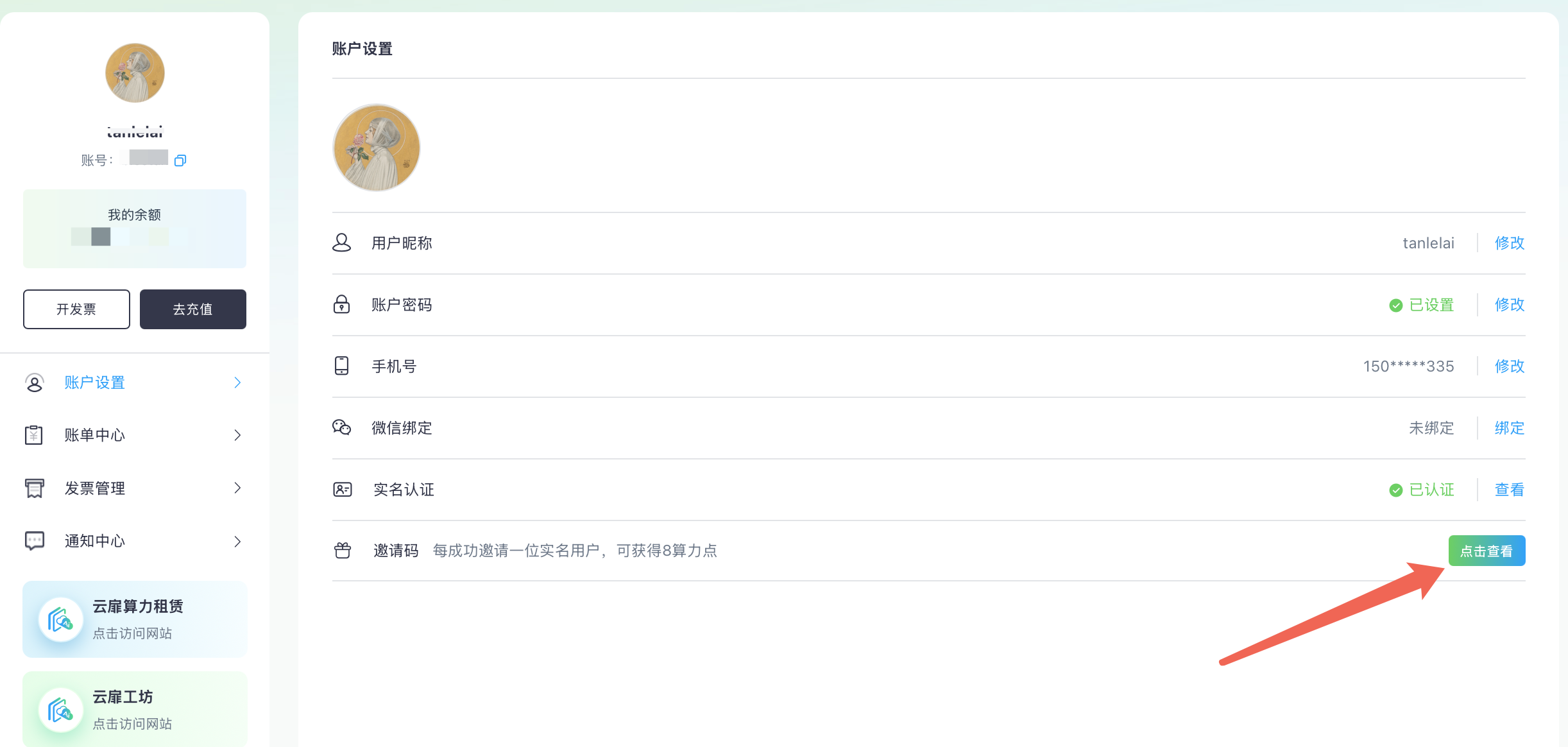Open the 账户设置 menu item
Image resolution: width=1568 pixels, height=747 pixels.
pyautogui.click(x=95, y=382)
